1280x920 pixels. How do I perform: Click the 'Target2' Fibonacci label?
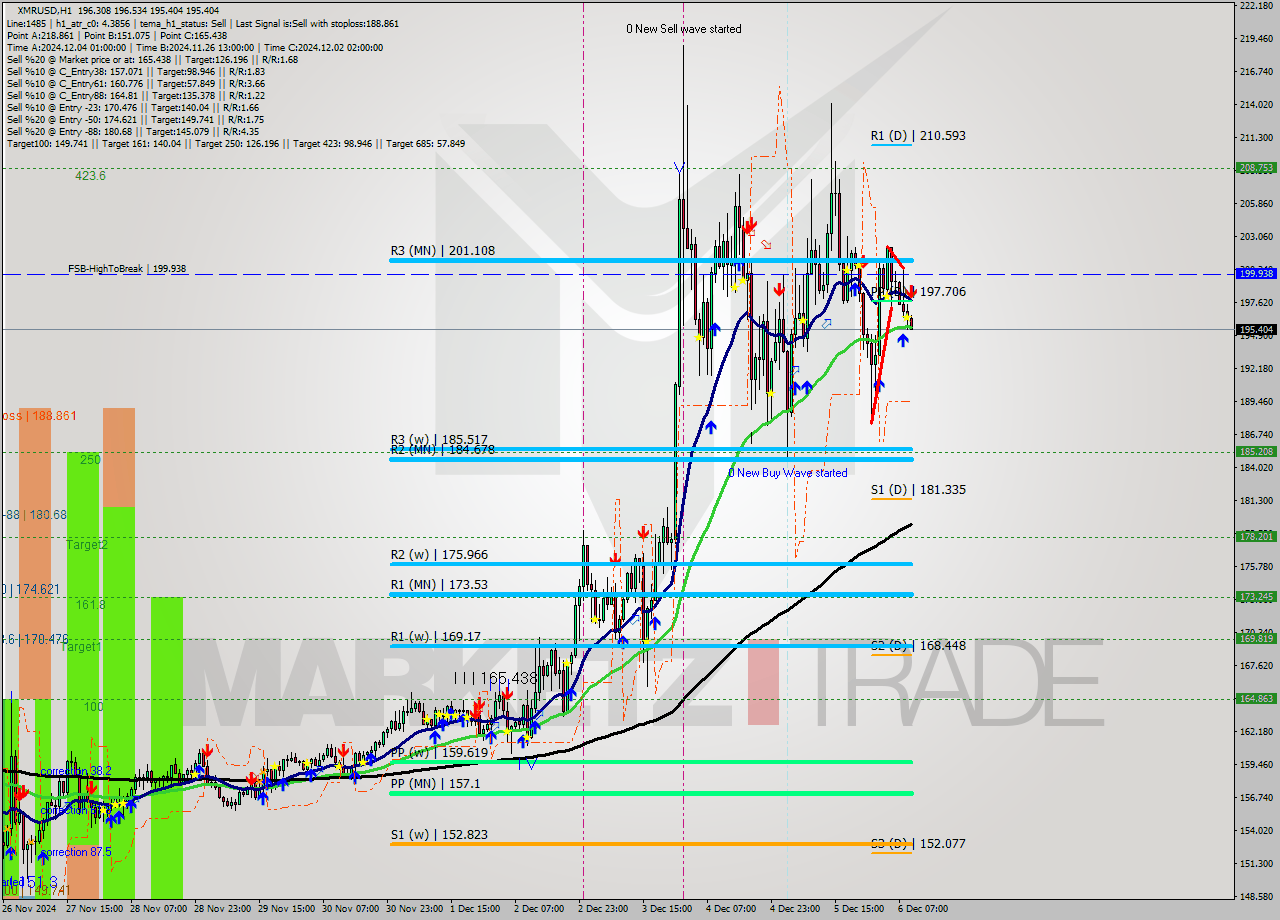pyautogui.click(x=87, y=545)
